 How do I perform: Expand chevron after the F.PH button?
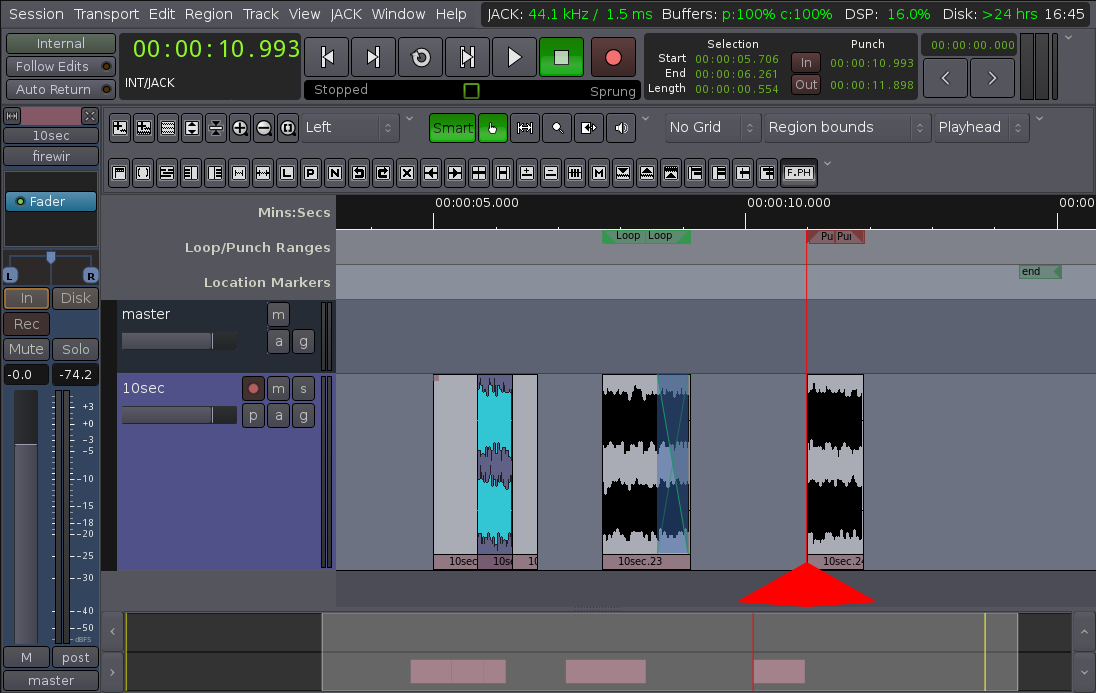828,164
